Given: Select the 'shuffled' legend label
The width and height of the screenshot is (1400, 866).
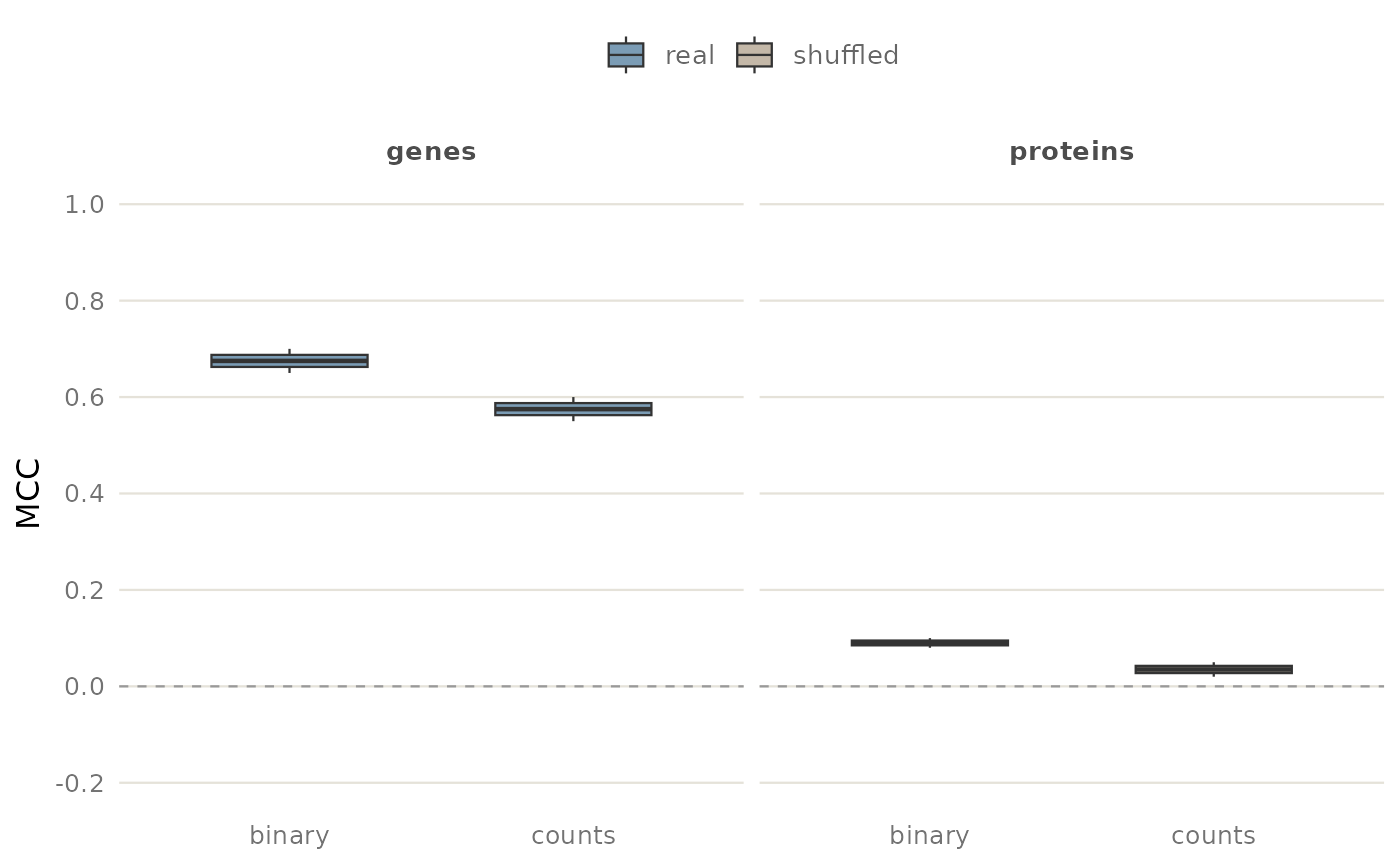Looking at the screenshot, I should point(846,56).
